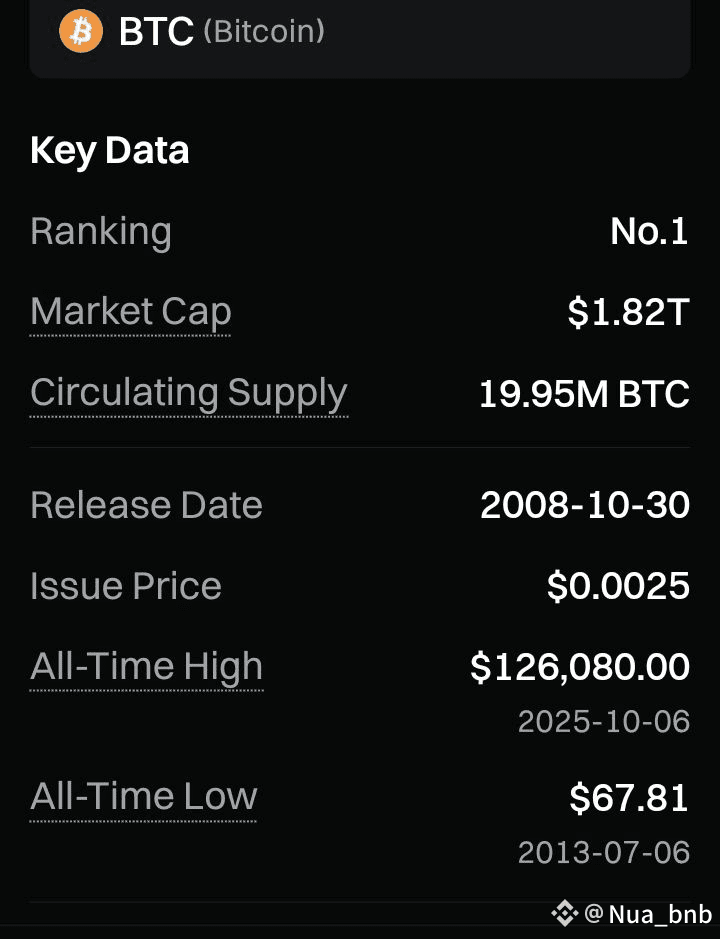The width and height of the screenshot is (720, 939).
Task: Open the Circulating Supply term explanation
Action: 188,393
